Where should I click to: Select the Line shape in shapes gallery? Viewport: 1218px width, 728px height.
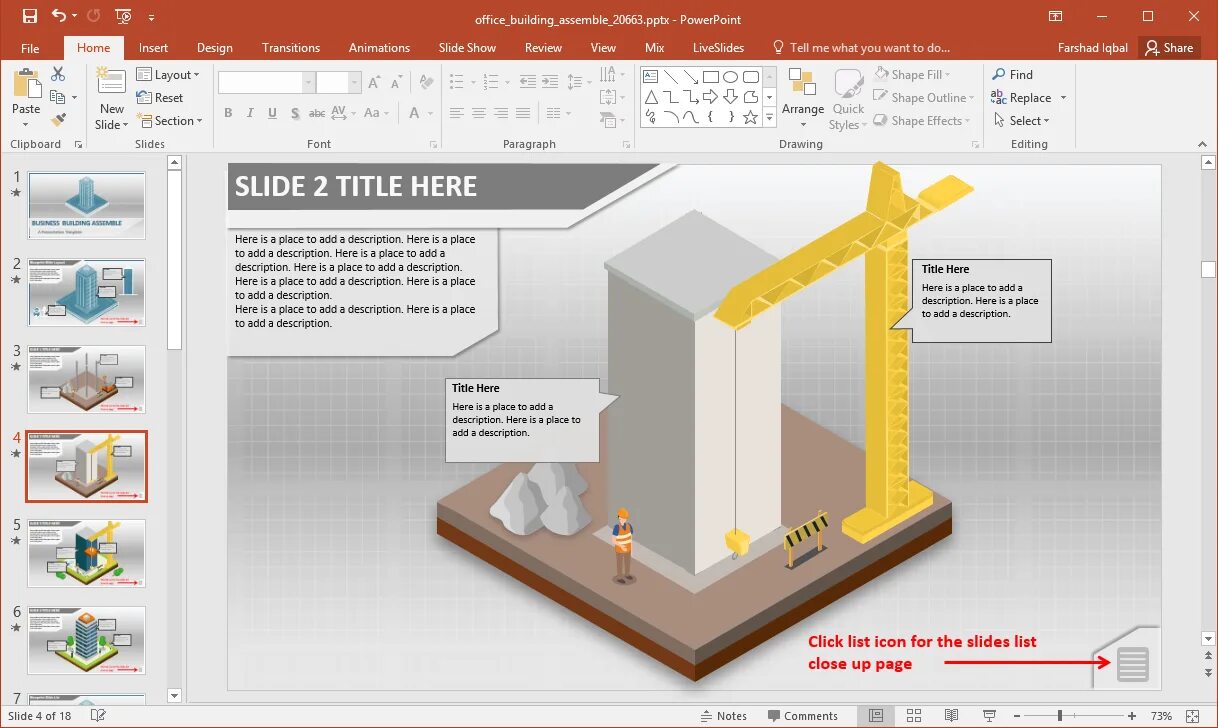[671, 76]
